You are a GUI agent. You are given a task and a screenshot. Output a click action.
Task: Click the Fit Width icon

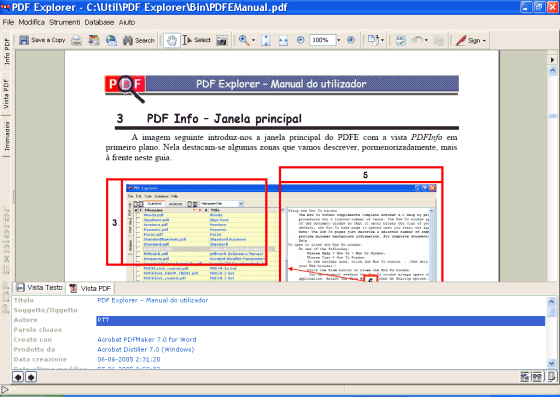click(283, 40)
